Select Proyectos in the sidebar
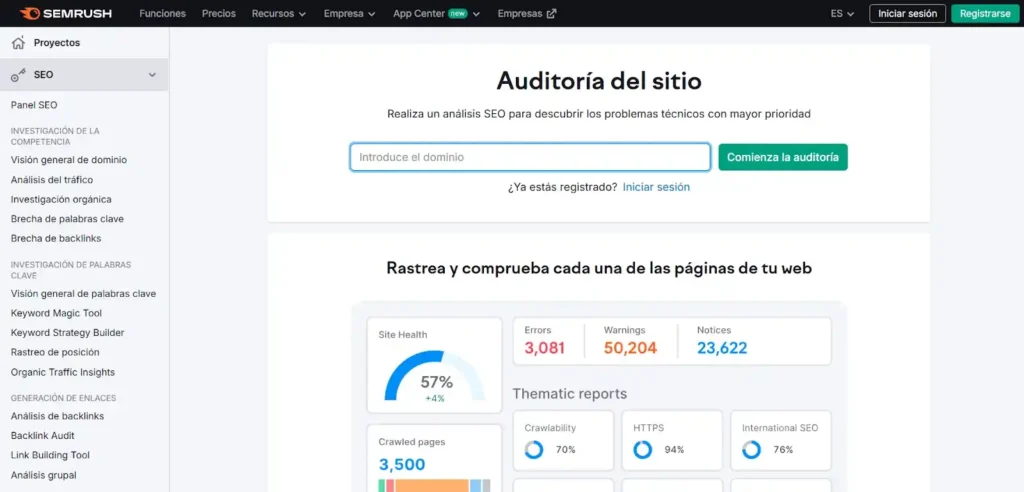 click(x=57, y=43)
